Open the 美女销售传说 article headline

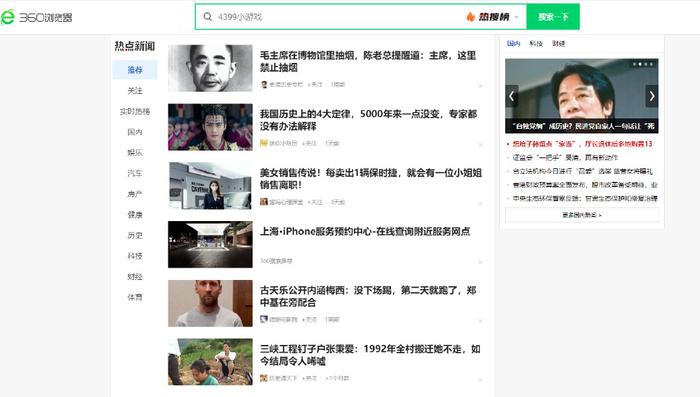(371, 179)
